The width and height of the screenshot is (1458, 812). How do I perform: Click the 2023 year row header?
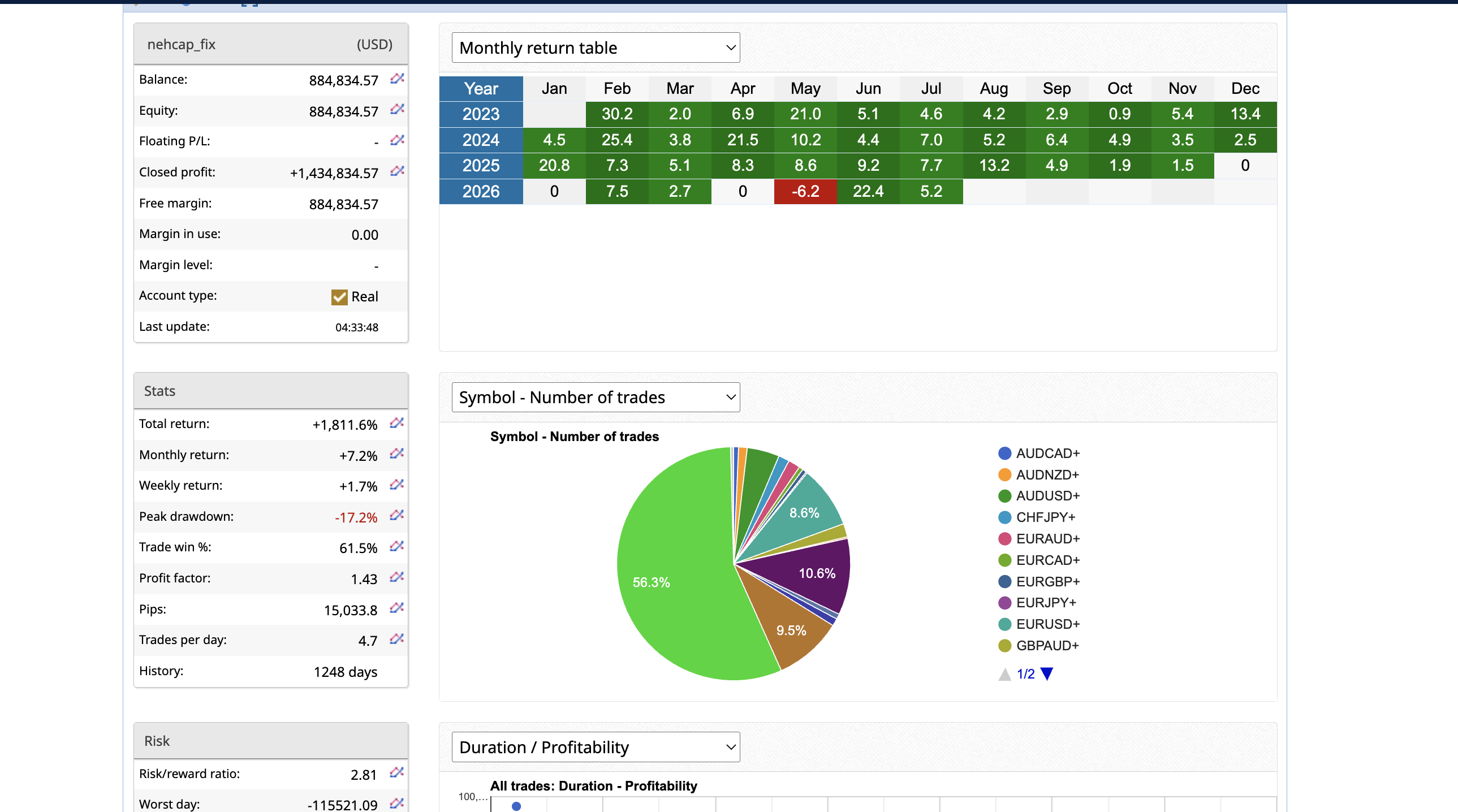click(481, 114)
